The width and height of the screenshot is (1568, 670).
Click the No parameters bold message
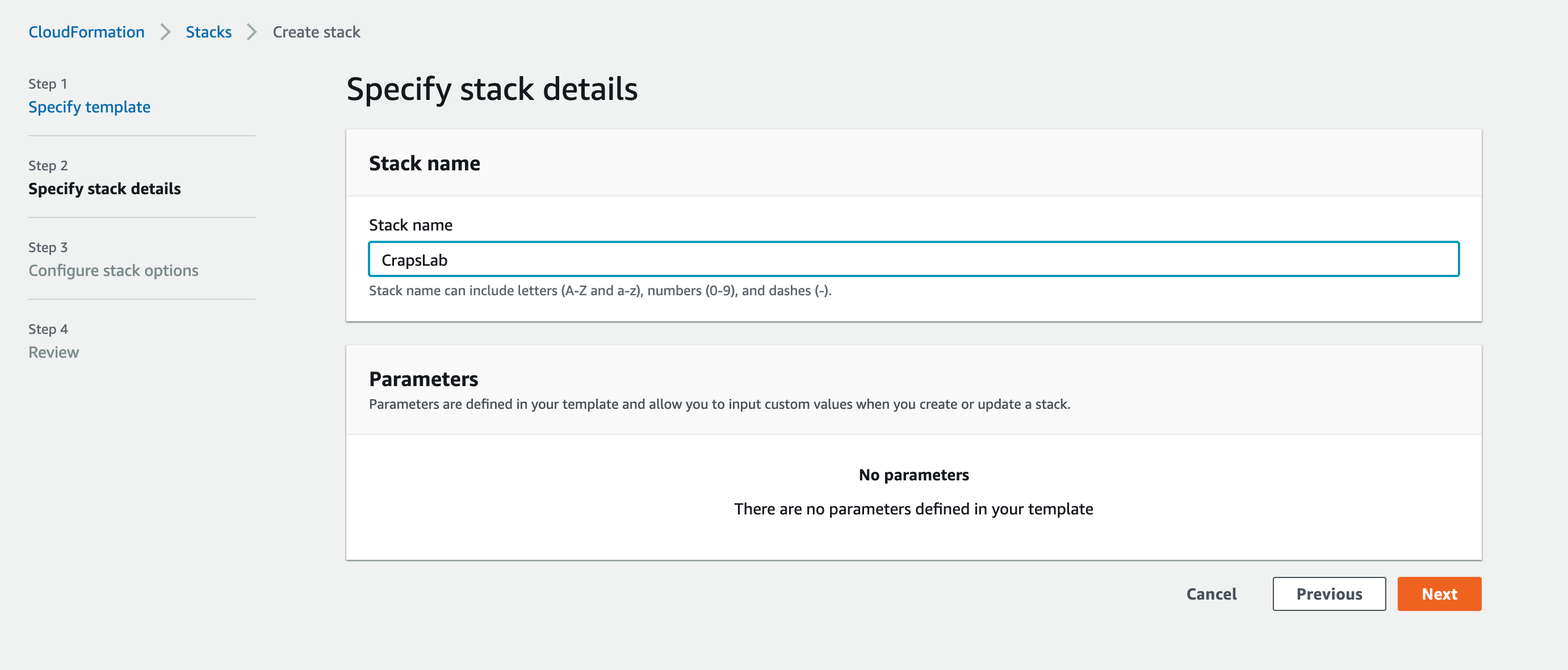pos(913,475)
